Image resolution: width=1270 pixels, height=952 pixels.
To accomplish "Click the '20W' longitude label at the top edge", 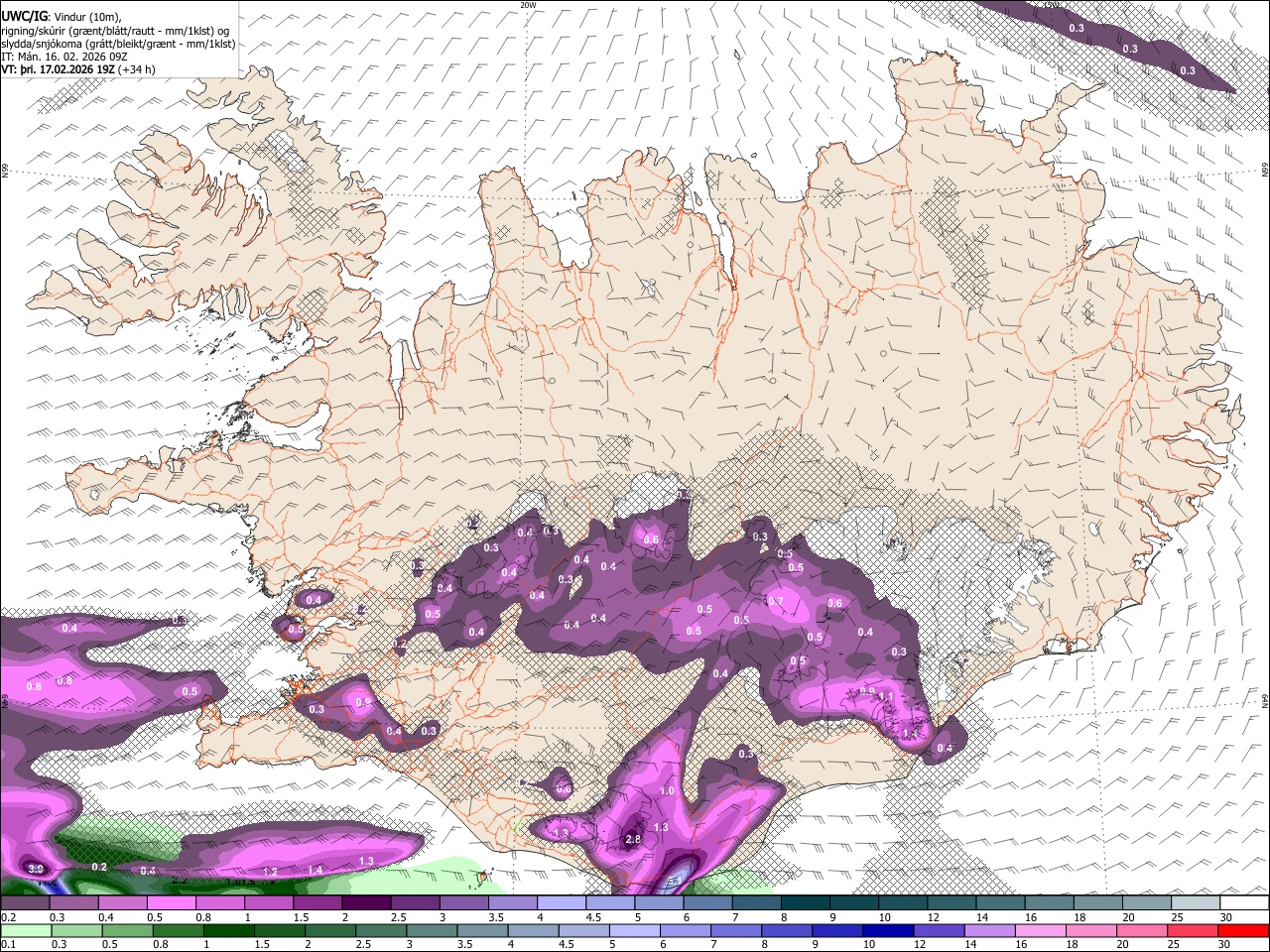I will [x=529, y=5].
